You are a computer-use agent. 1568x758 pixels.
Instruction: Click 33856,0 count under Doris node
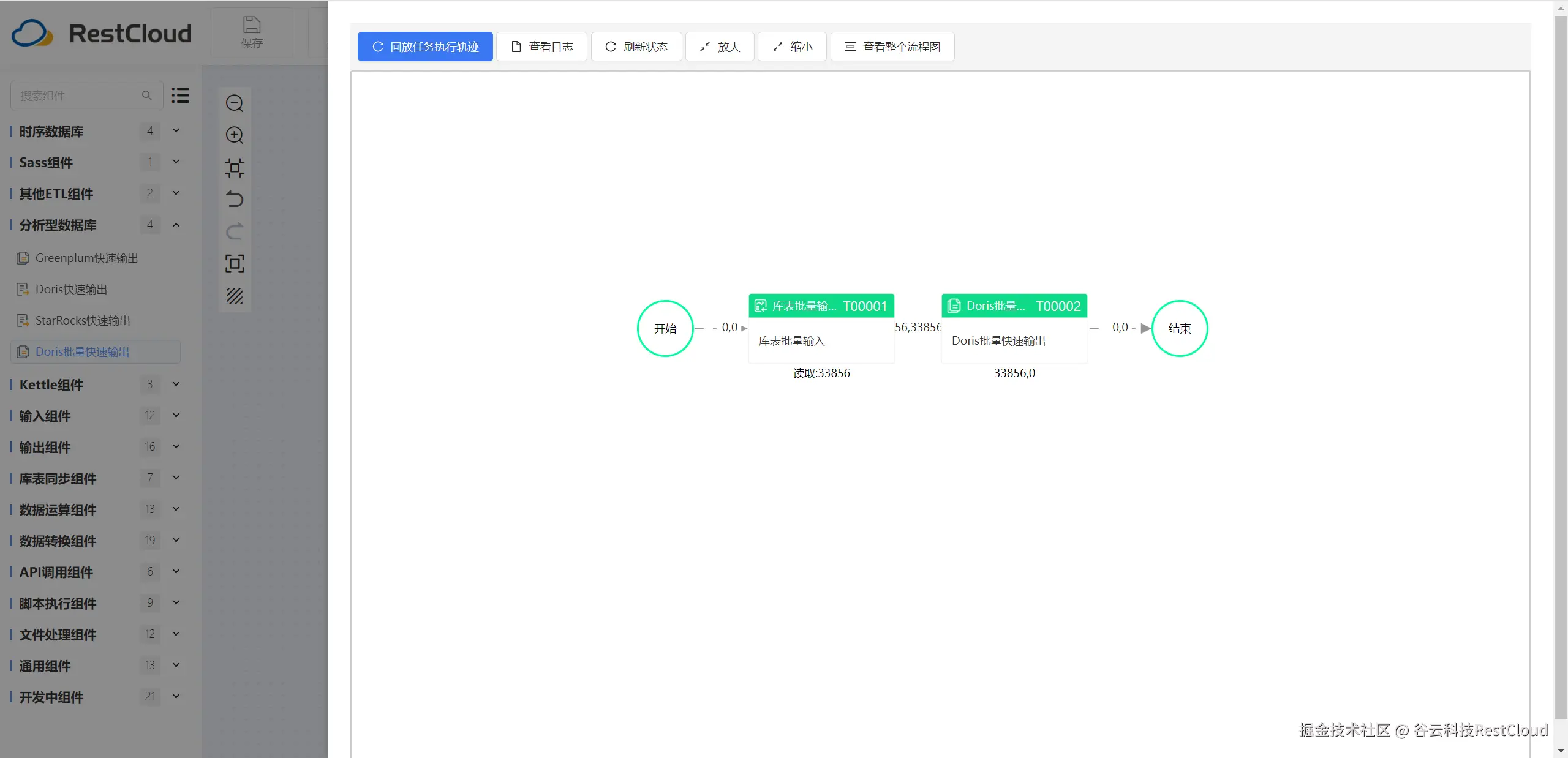click(1015, 373)
